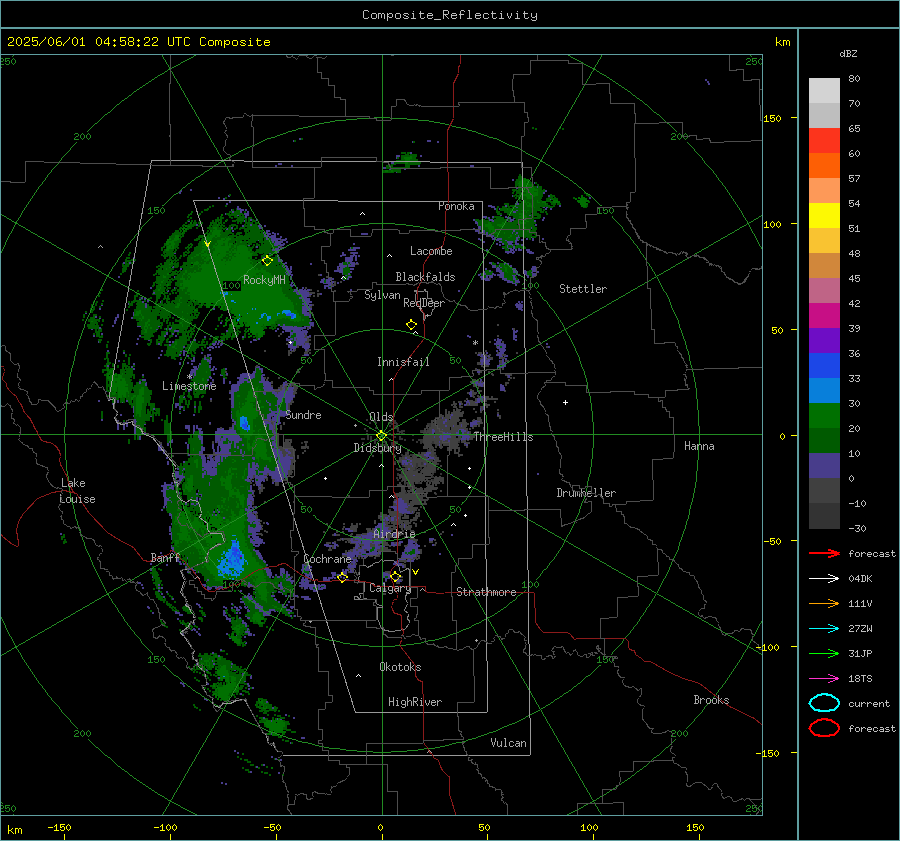Select the light gray 80-70 dBZ swatch

click(824, 91)
